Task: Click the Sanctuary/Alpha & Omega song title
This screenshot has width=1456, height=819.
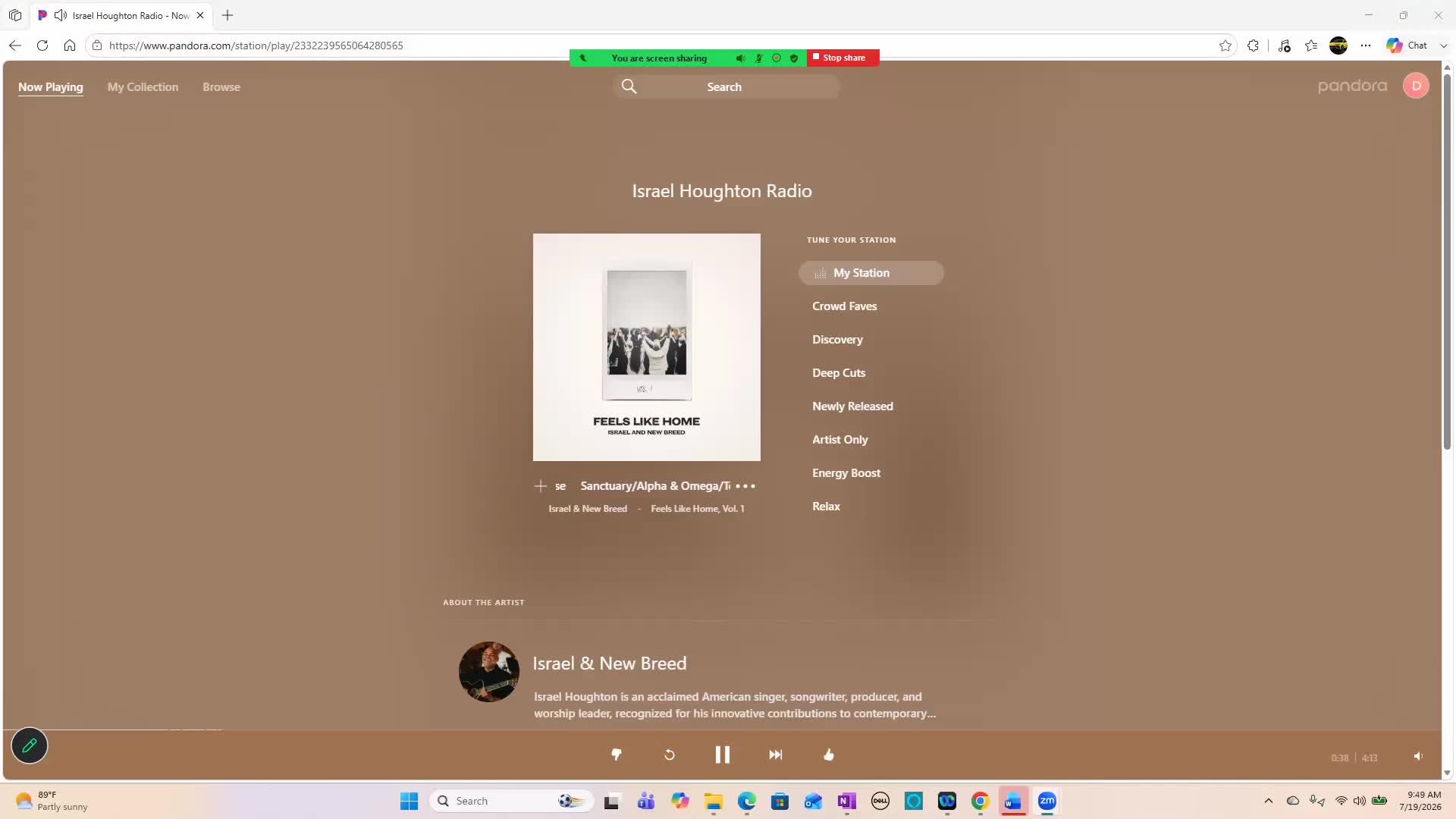Action: point(655,486)
